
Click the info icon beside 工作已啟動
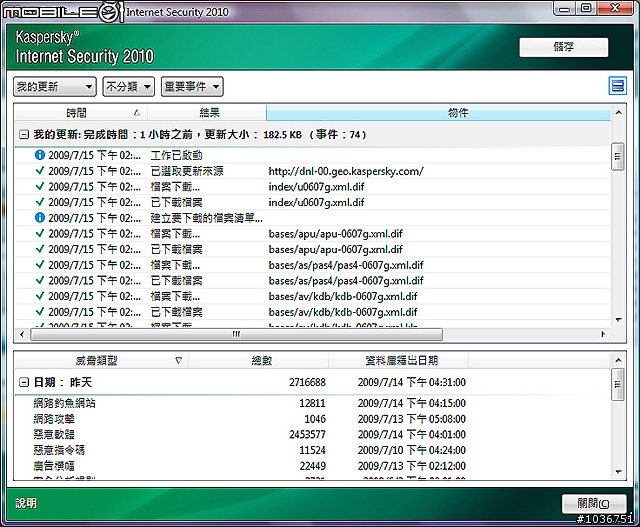click(40, 155)
